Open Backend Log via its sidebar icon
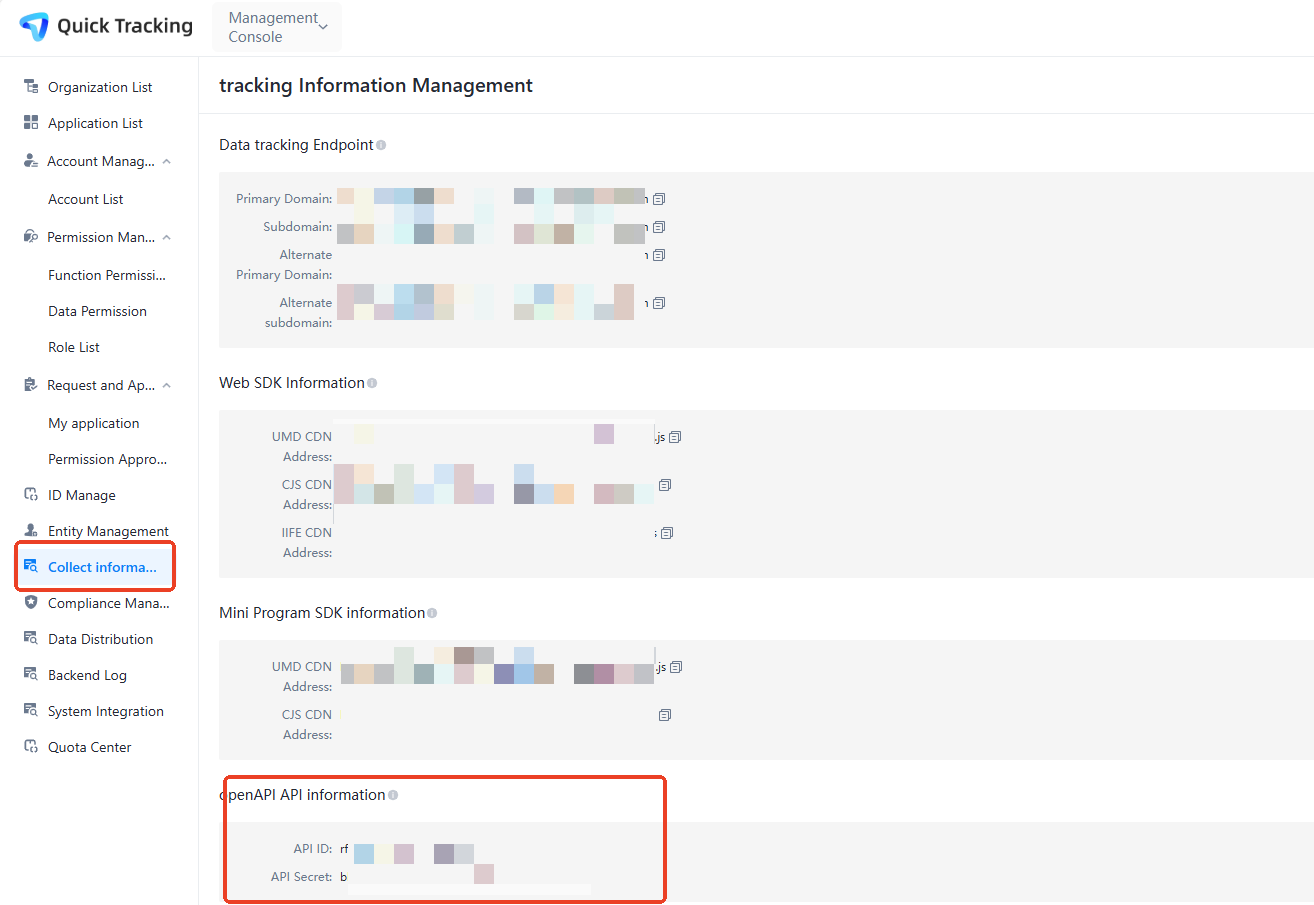 click(31, 675)
